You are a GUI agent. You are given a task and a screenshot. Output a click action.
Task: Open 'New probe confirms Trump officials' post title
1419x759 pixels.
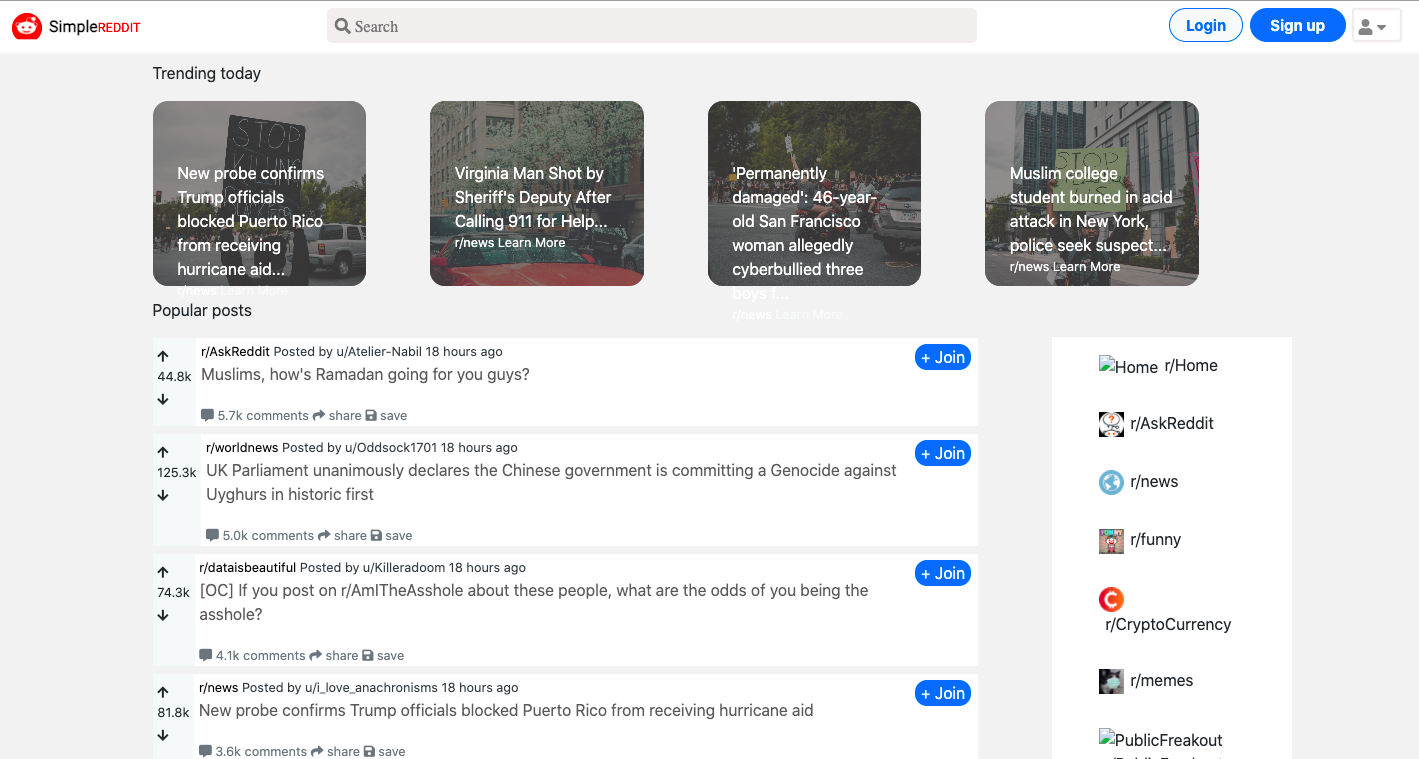click(x=506, y=711)
